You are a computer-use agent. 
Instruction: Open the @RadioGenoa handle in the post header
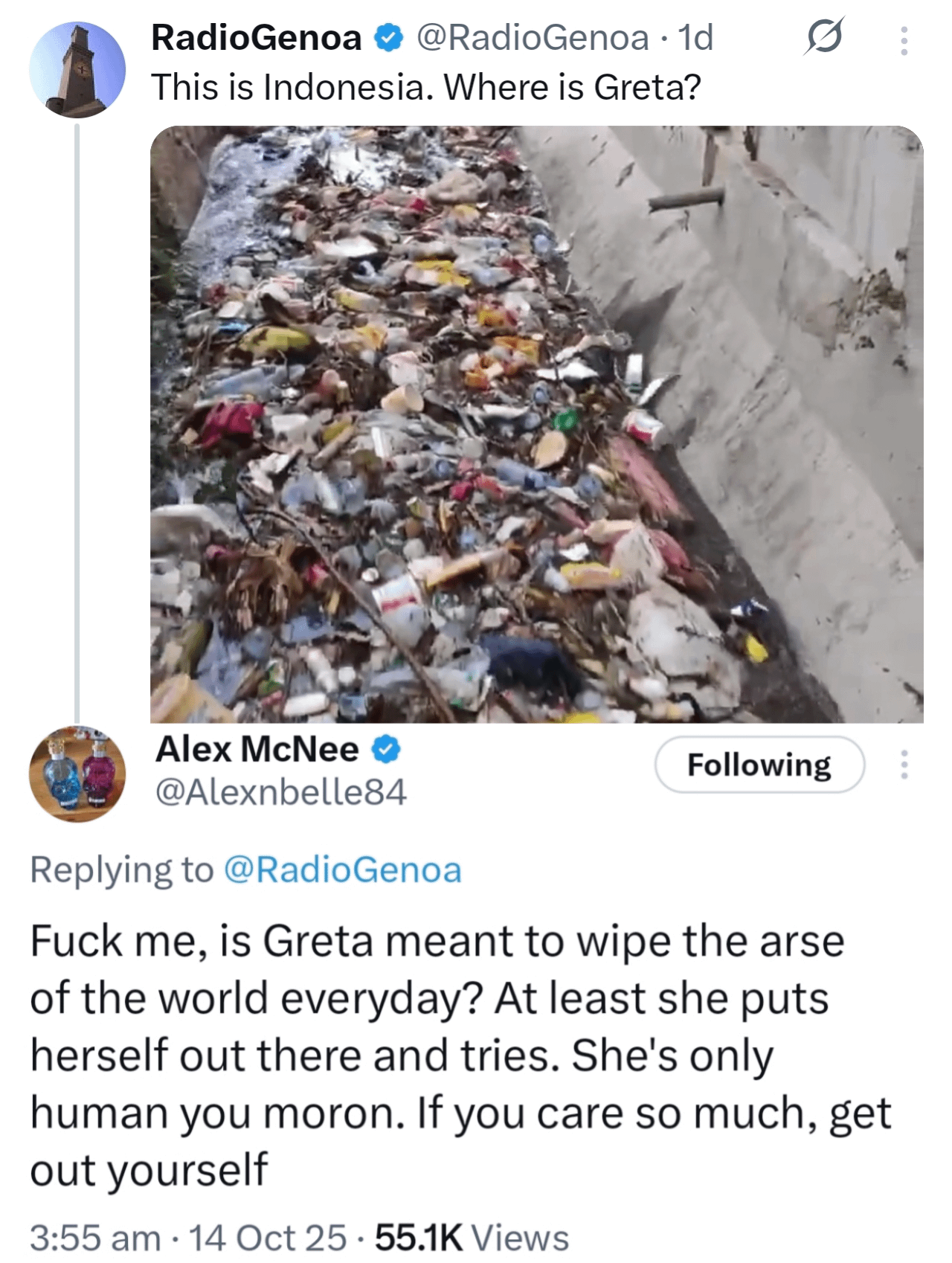(x=532, y=38)
